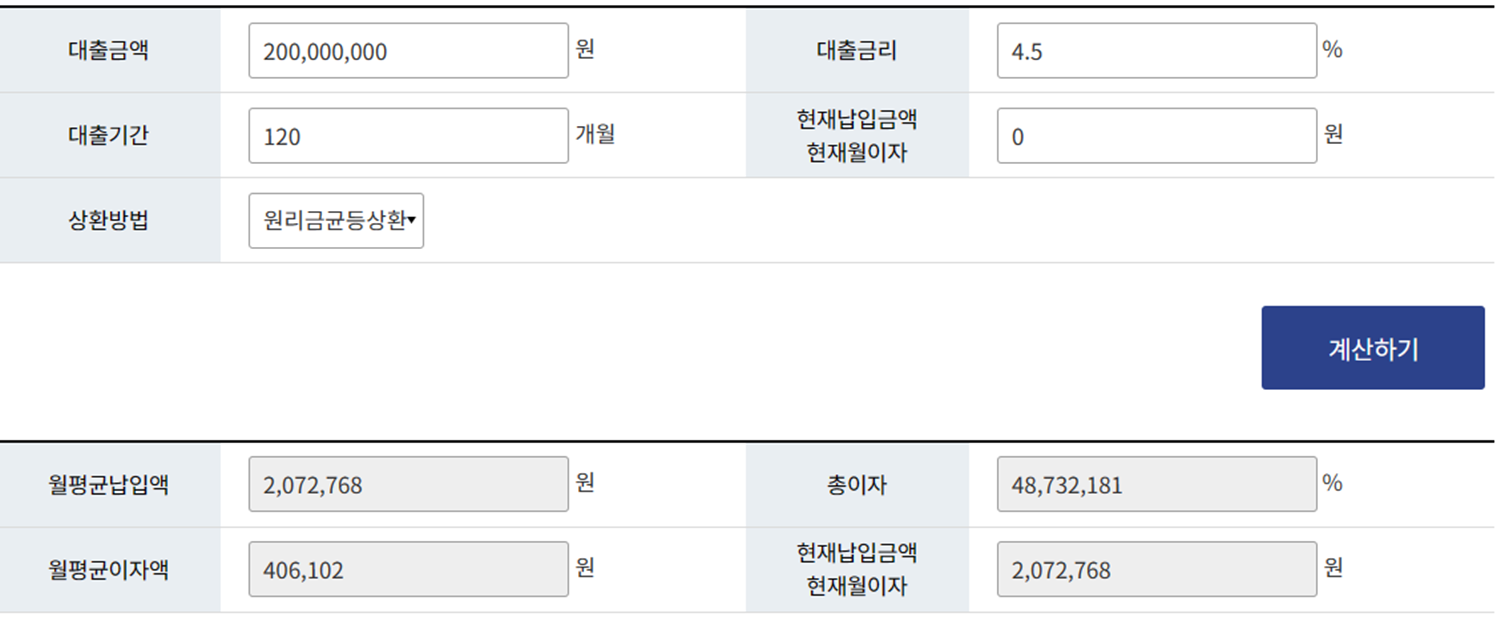Open the 상환방법 repayment method dropdown
This screenshot has height=617, width=1505.
335,220
